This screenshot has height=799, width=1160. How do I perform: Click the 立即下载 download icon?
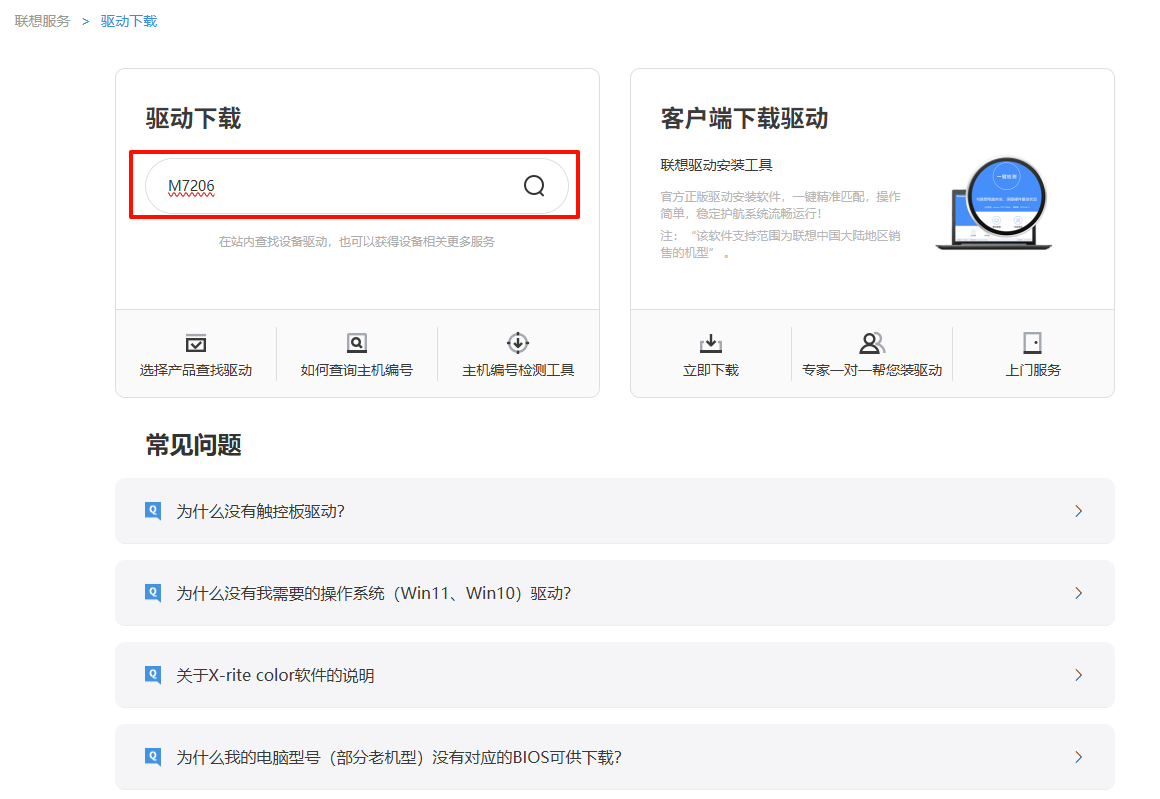pos(710,341)
